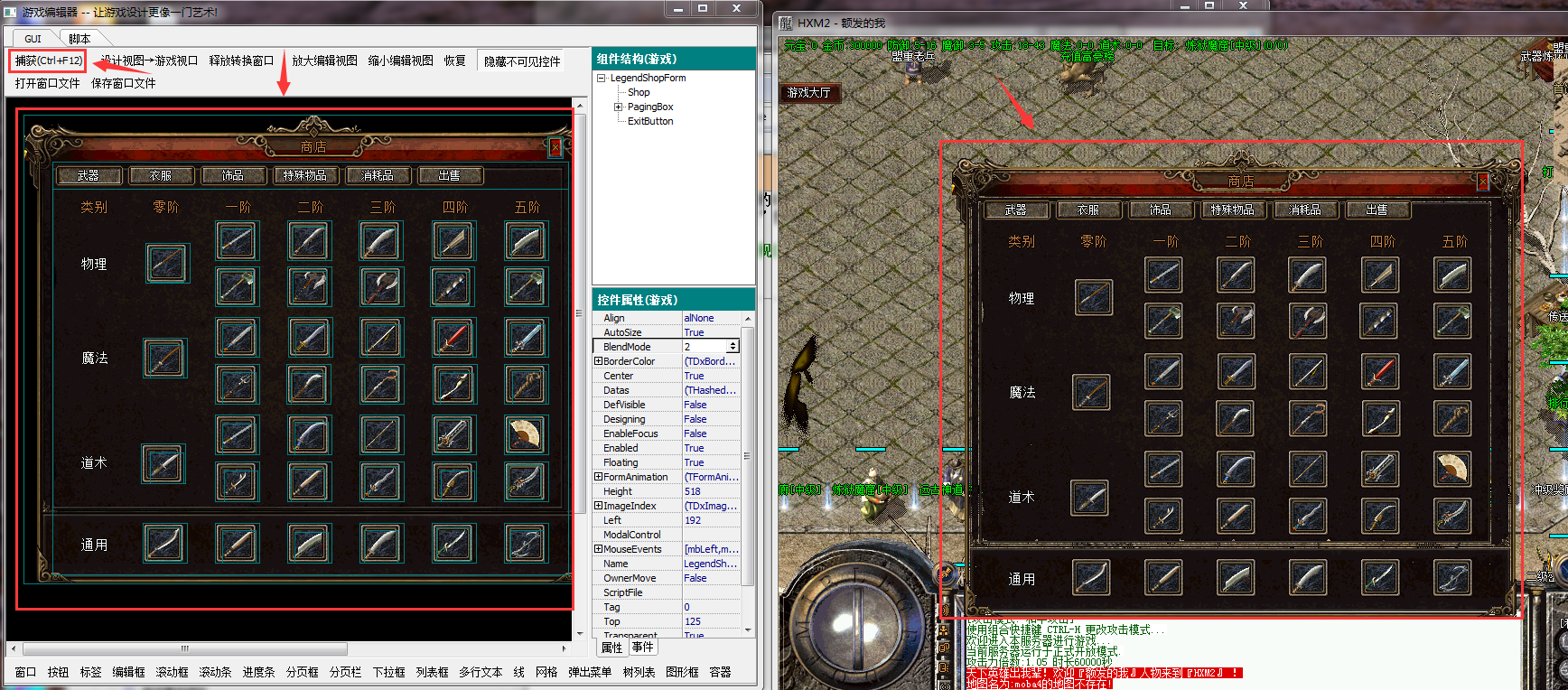Click the 捕获(Ctrl+F12) button
This screenshot has height=690, width=1568.
[x=49, y=61]
